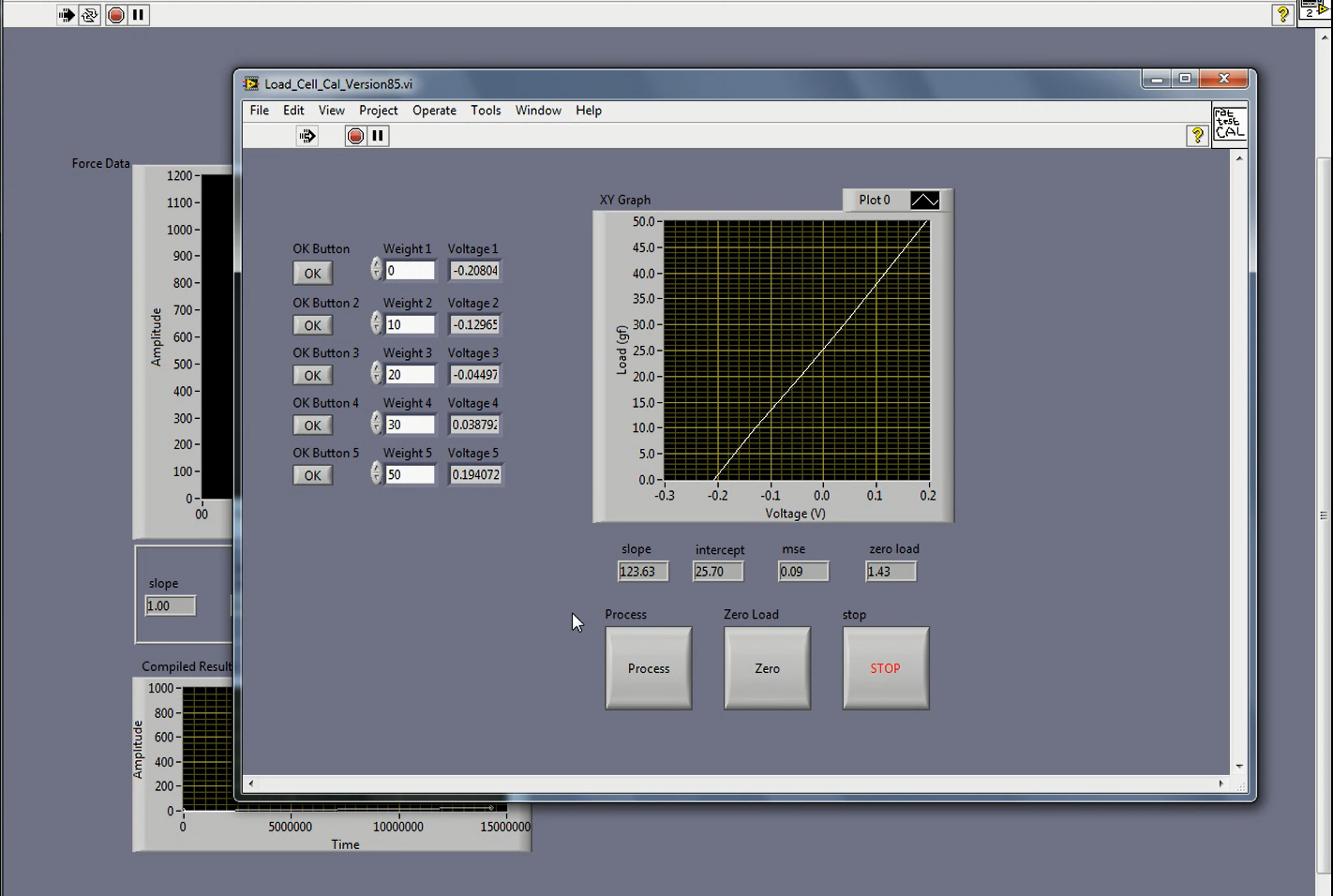Toggle the OK Button for Weight 1

[x=312, y=274]
